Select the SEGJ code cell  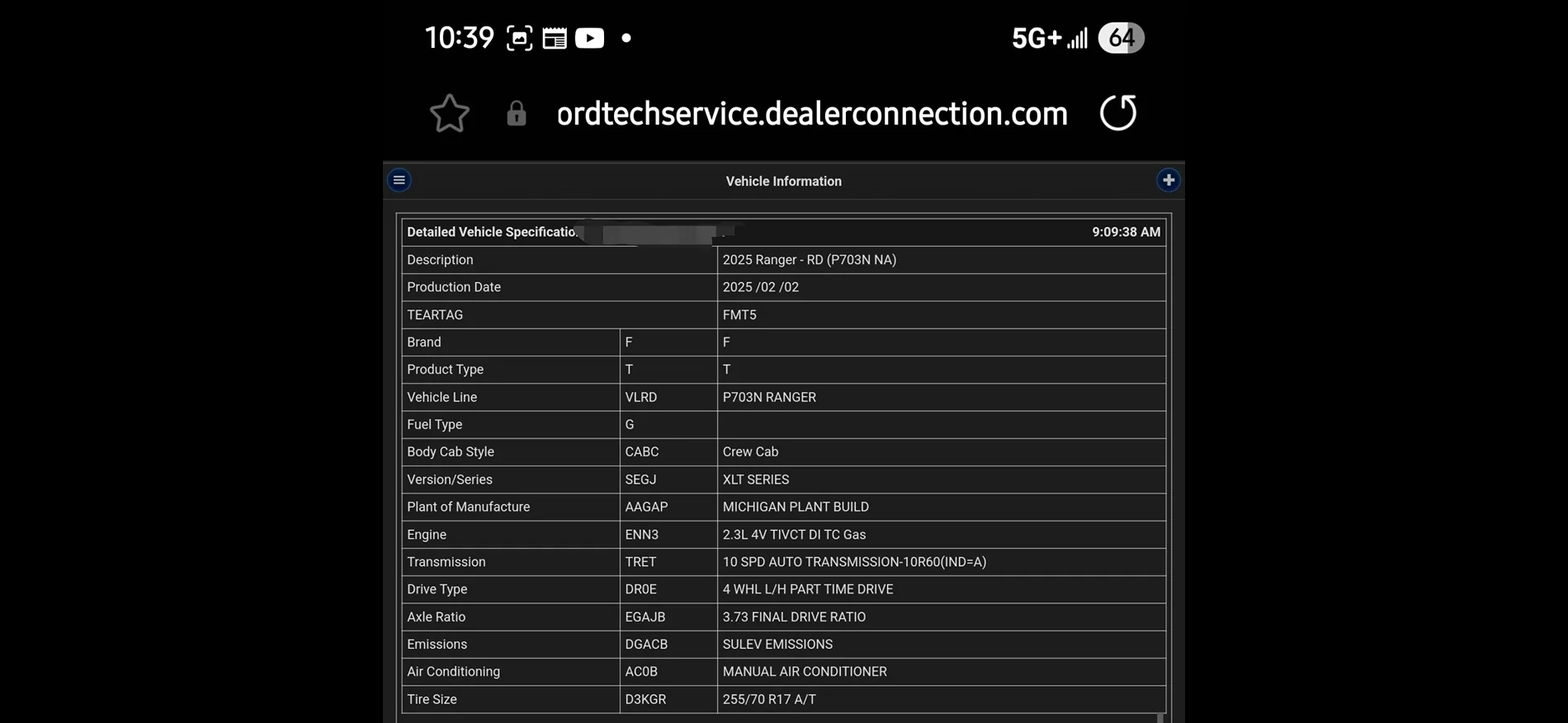point(640,480)
